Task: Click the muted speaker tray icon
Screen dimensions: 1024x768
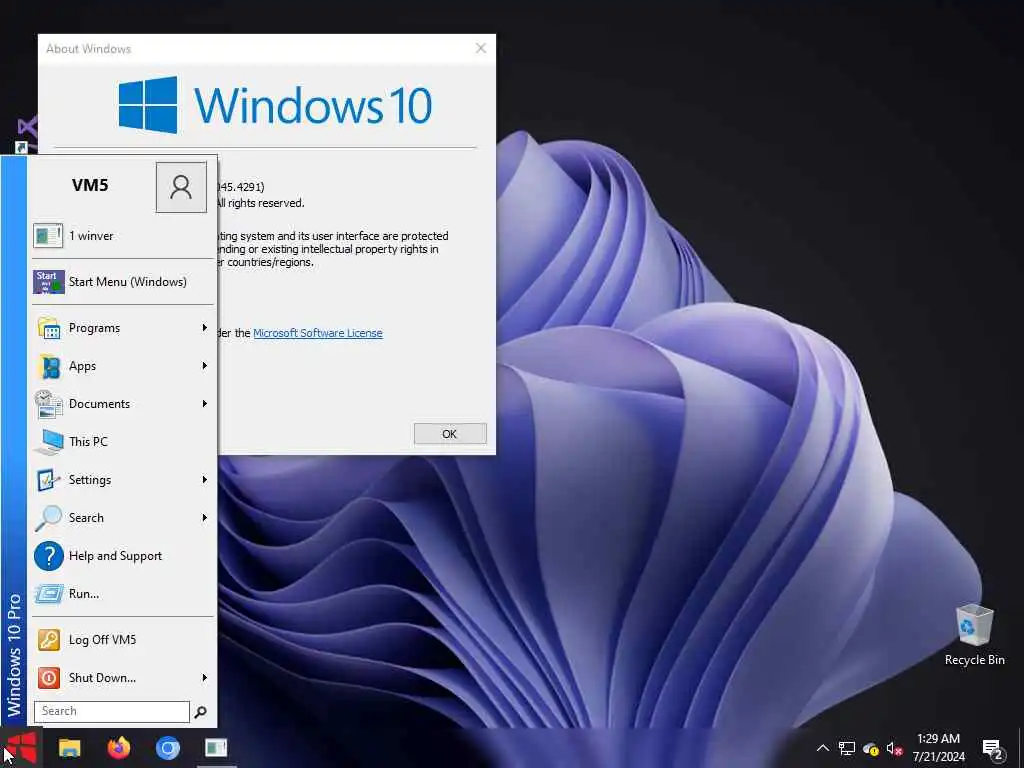Action: 894,748
